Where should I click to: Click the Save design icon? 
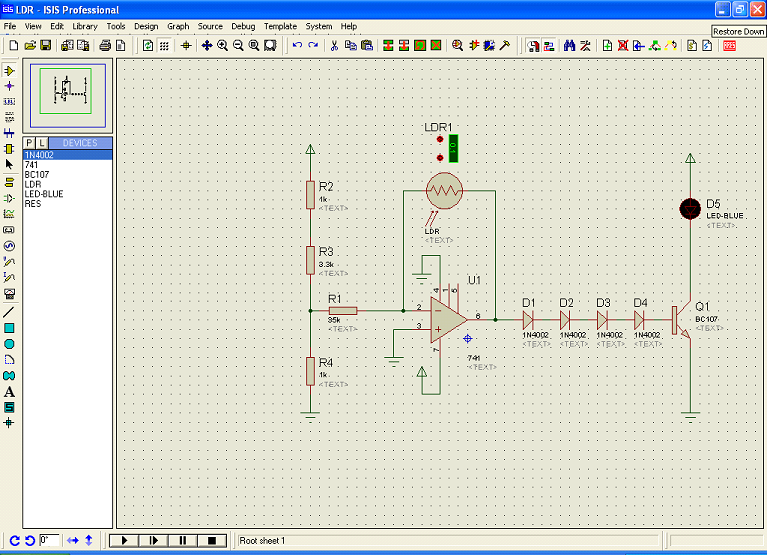[46, 45]
